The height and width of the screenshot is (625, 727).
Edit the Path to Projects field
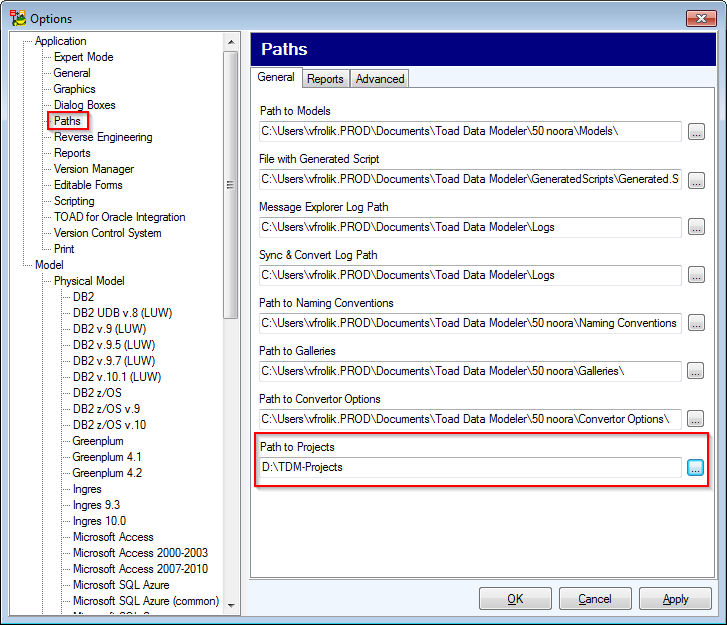tap(470, 467)
